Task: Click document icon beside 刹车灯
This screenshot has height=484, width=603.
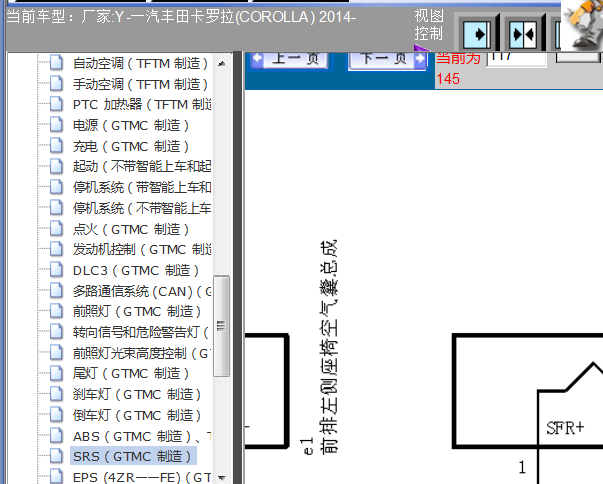Action: click(x=57, y=394)
